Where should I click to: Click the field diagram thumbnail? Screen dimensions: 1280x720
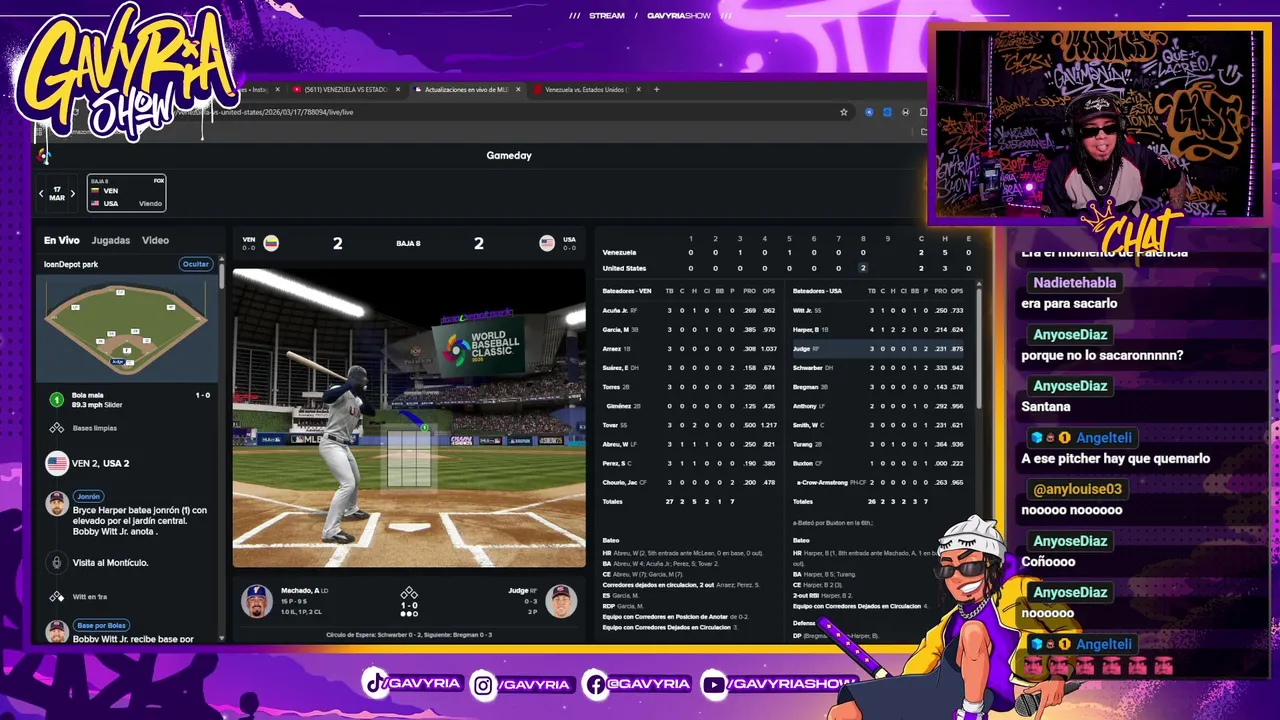pyautogui.click(x=127, y=327)
